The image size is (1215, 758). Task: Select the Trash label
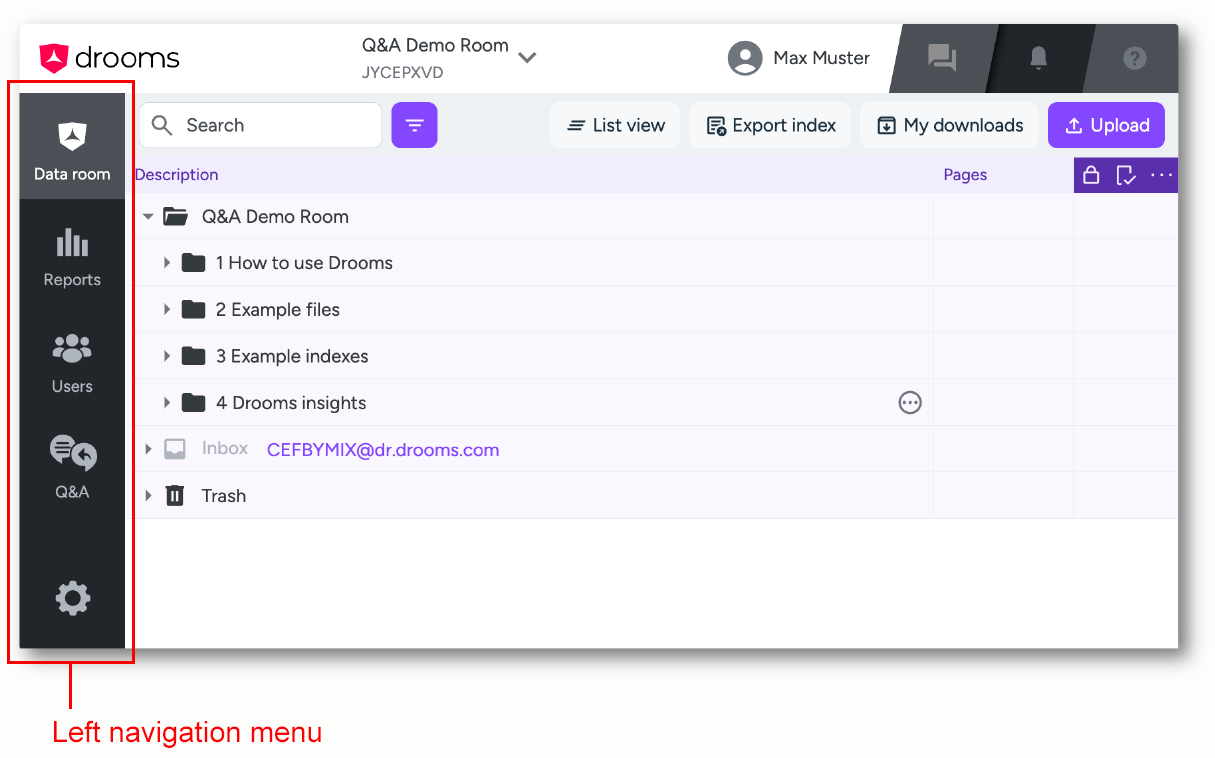(224, 496)
